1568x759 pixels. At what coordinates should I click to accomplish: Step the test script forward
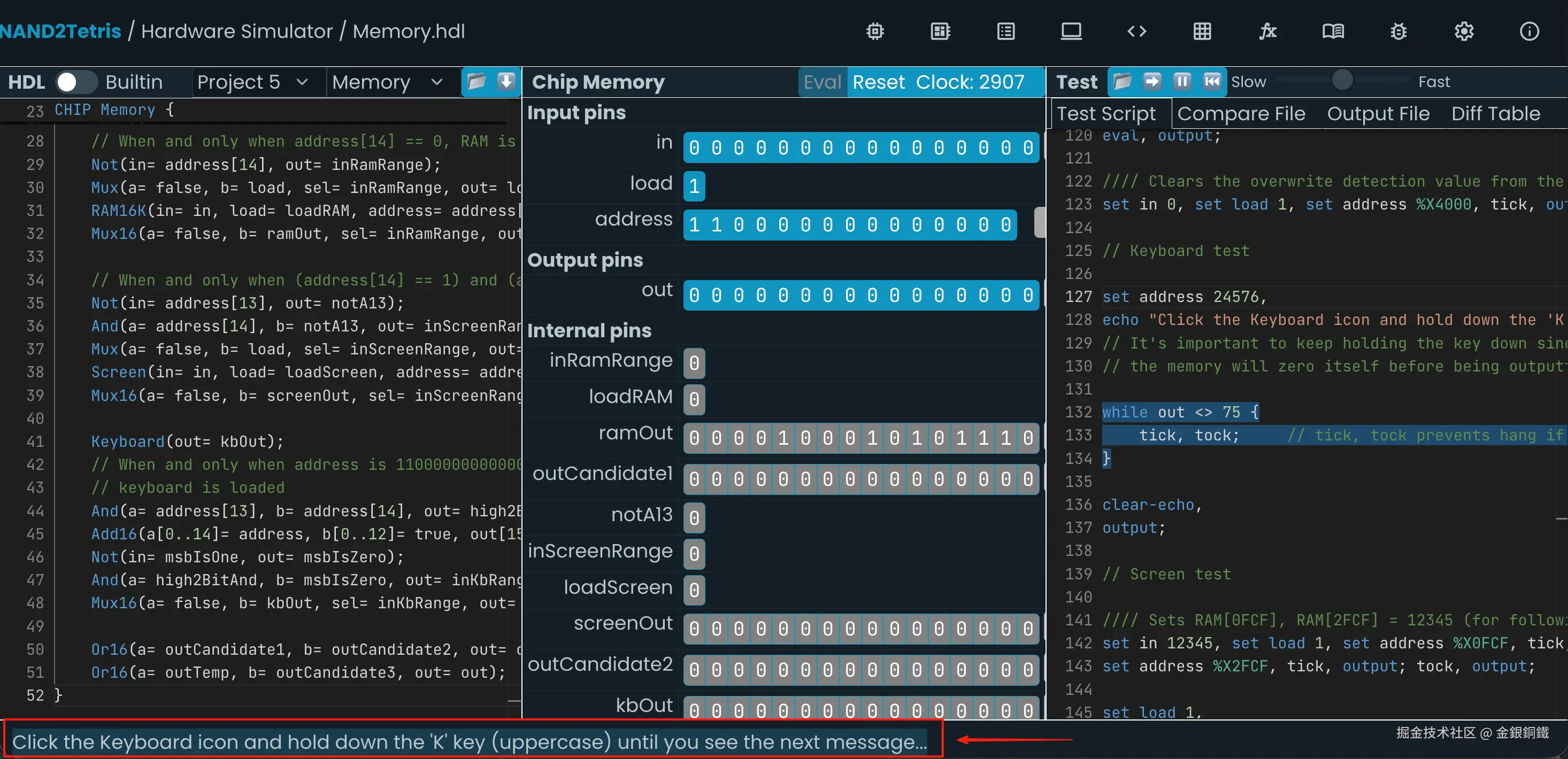coord(1151,81)
